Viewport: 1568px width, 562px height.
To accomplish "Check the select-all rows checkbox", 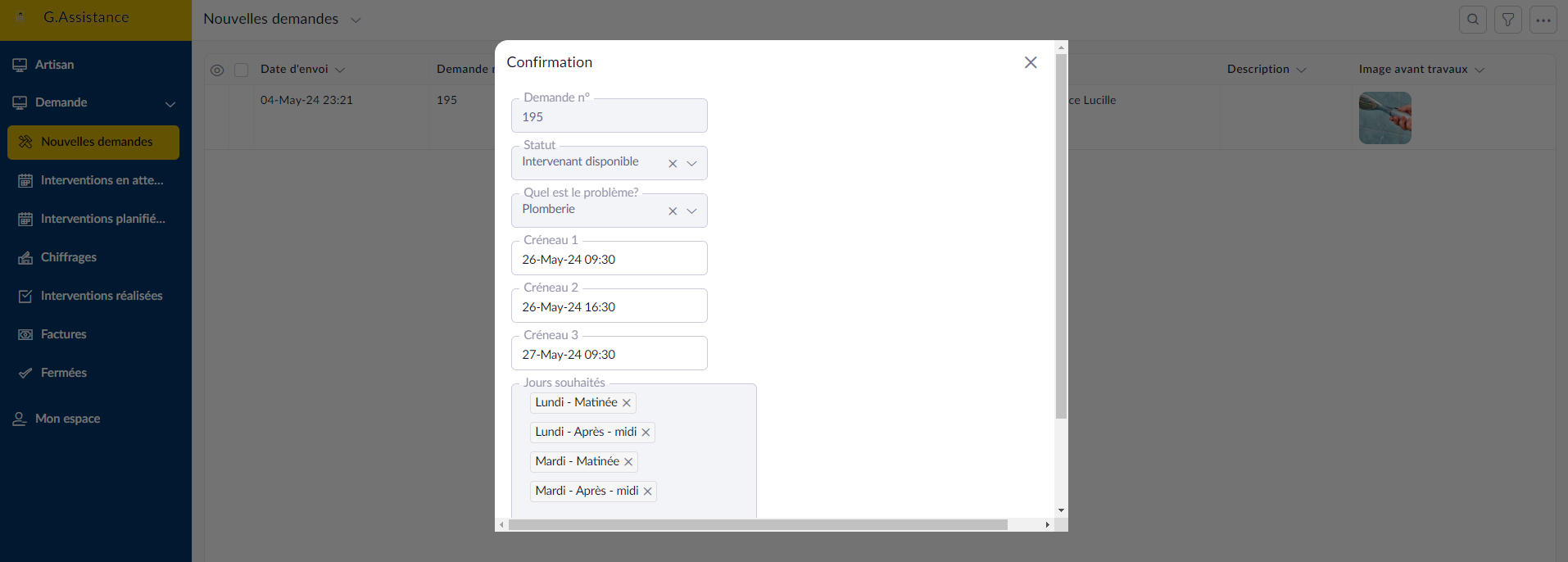I will [242, 70].
